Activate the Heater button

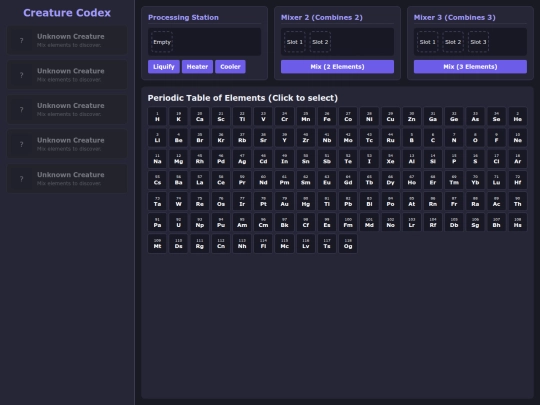[x=197, y=66]
